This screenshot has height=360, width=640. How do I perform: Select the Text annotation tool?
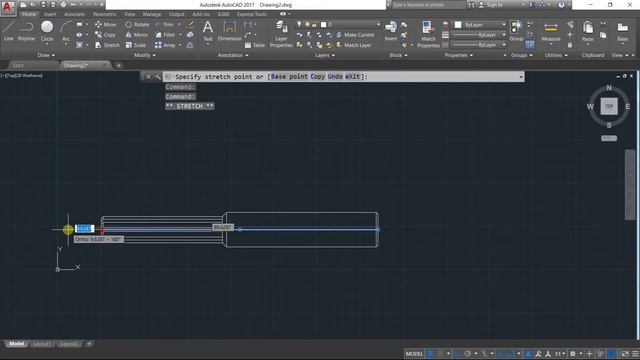click(208, 31)
